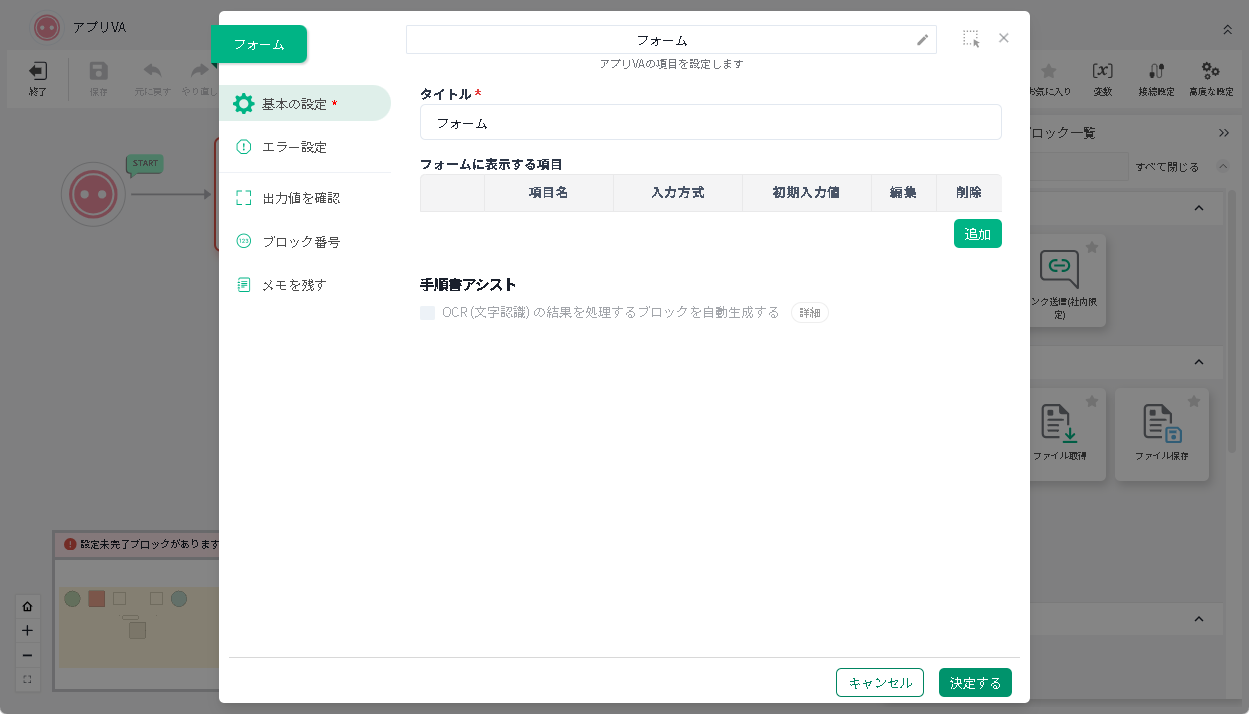1249x714 pixels.
Task: Toggle the OCR auto-generate blocks checkbox
Action: (428, 313)
